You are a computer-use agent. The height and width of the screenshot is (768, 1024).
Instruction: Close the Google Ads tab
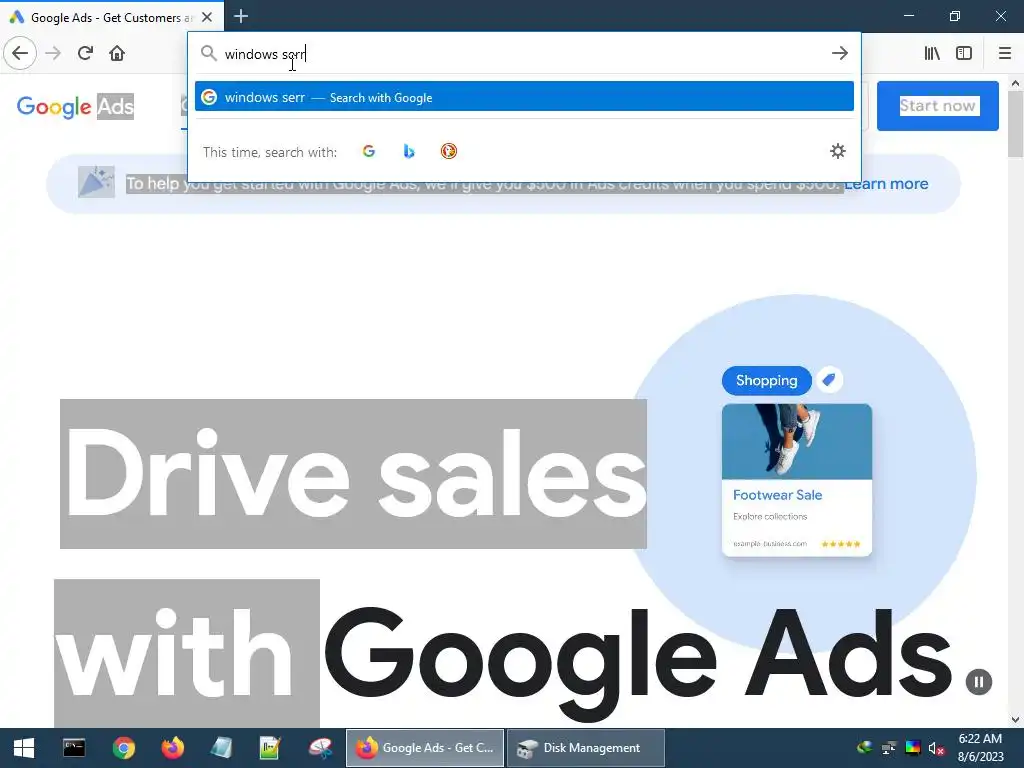207,17
